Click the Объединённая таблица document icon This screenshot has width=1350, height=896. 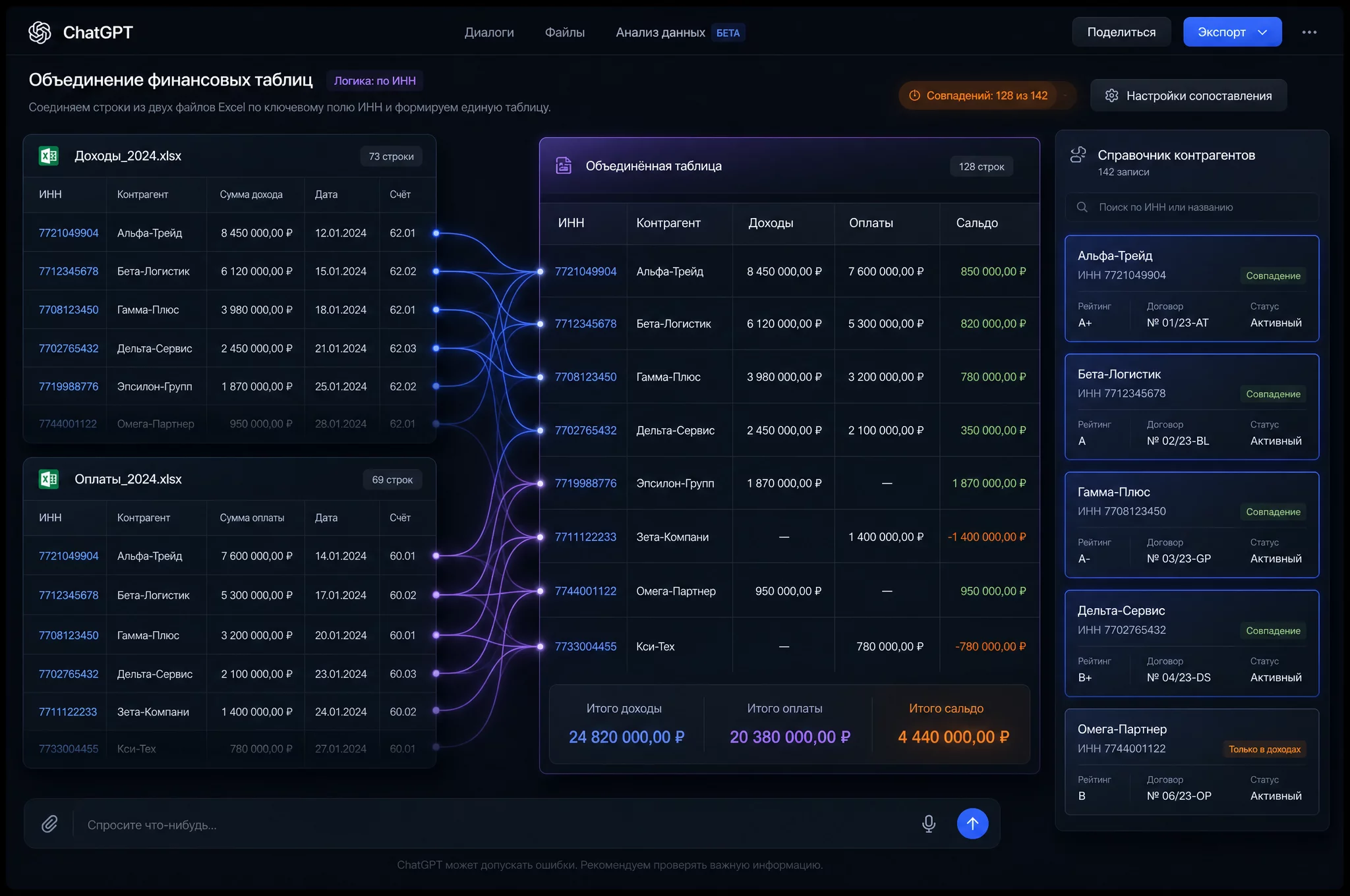[564, 166]
